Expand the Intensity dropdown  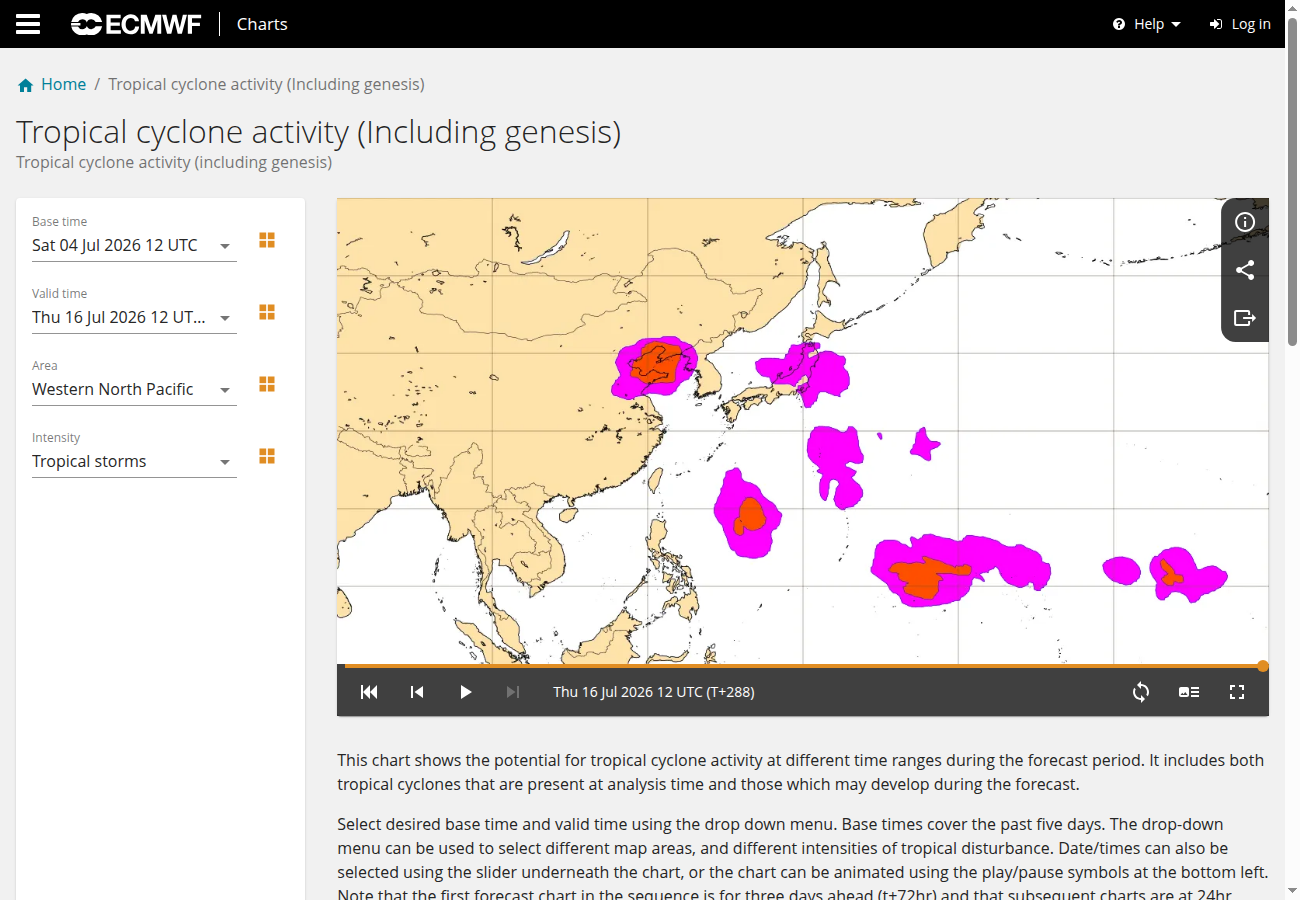pos(134,462)
